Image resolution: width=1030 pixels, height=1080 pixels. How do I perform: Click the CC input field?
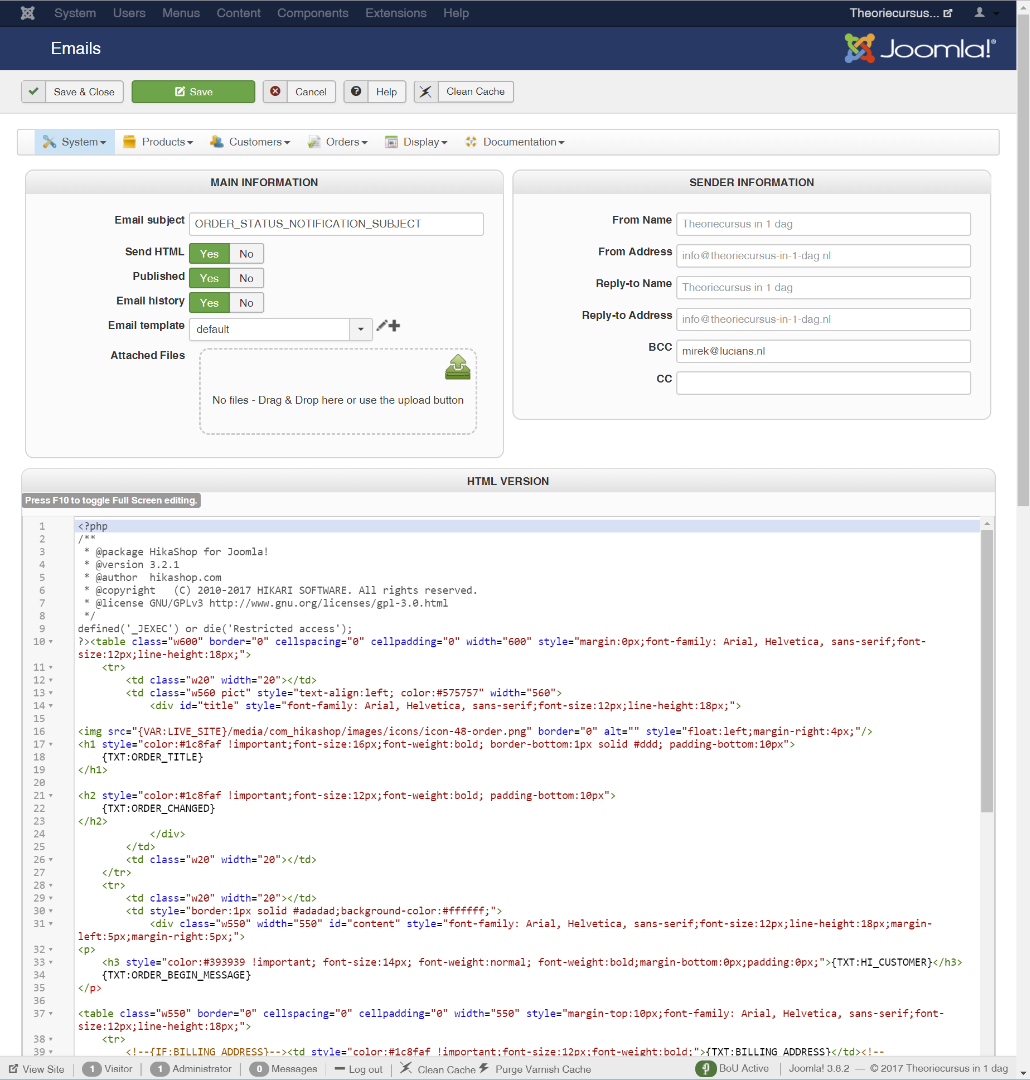823,383
